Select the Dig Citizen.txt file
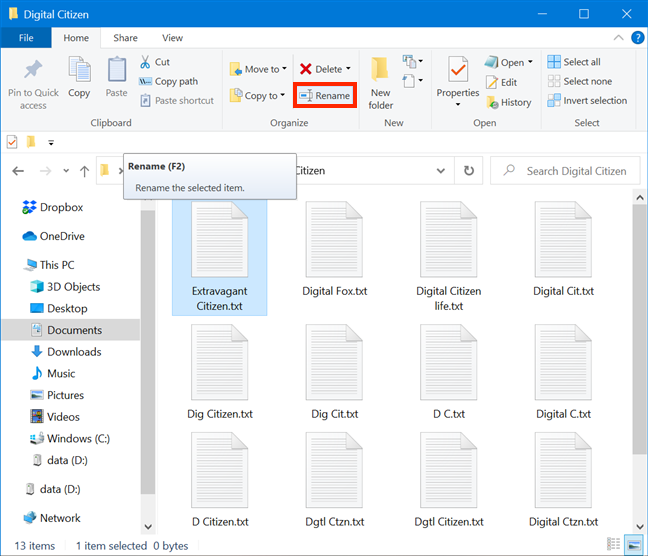This screenshot has height=556, width=648. tap(220, 373)
